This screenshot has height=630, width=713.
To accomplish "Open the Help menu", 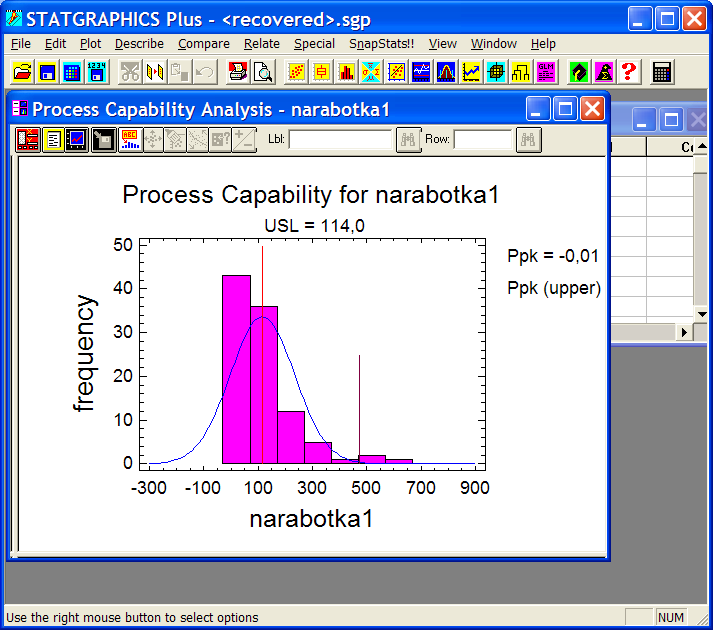I will tap(543, 44).
